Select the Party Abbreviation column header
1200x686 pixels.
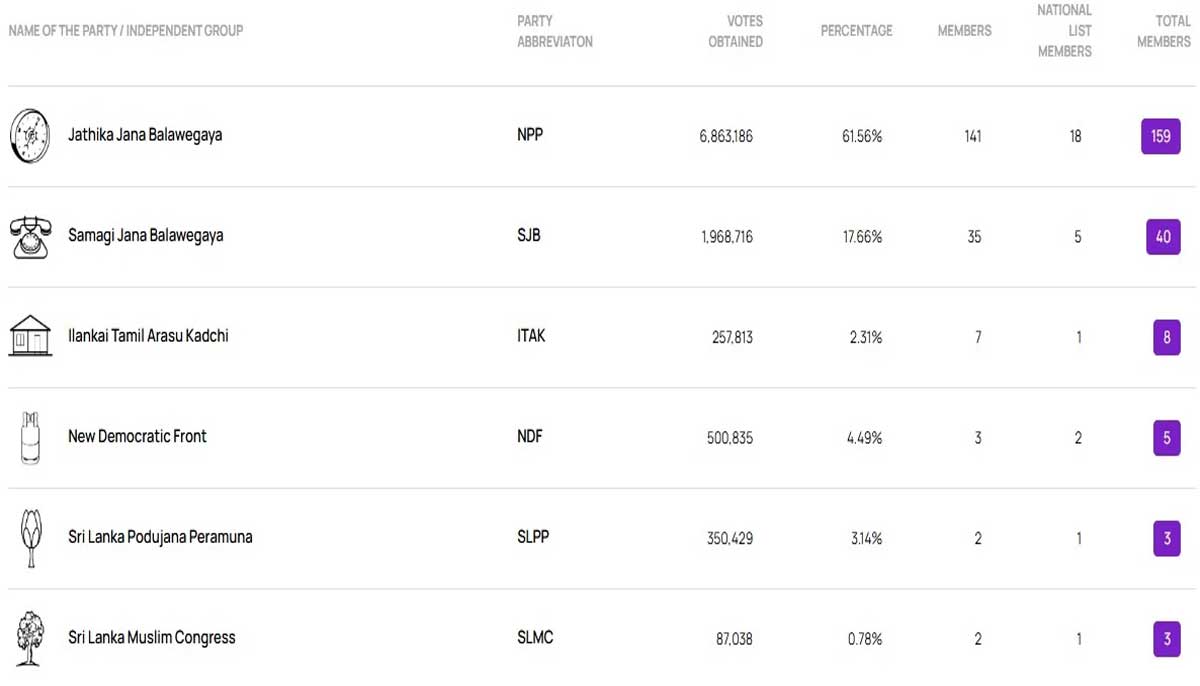click(x=555, y=31)
